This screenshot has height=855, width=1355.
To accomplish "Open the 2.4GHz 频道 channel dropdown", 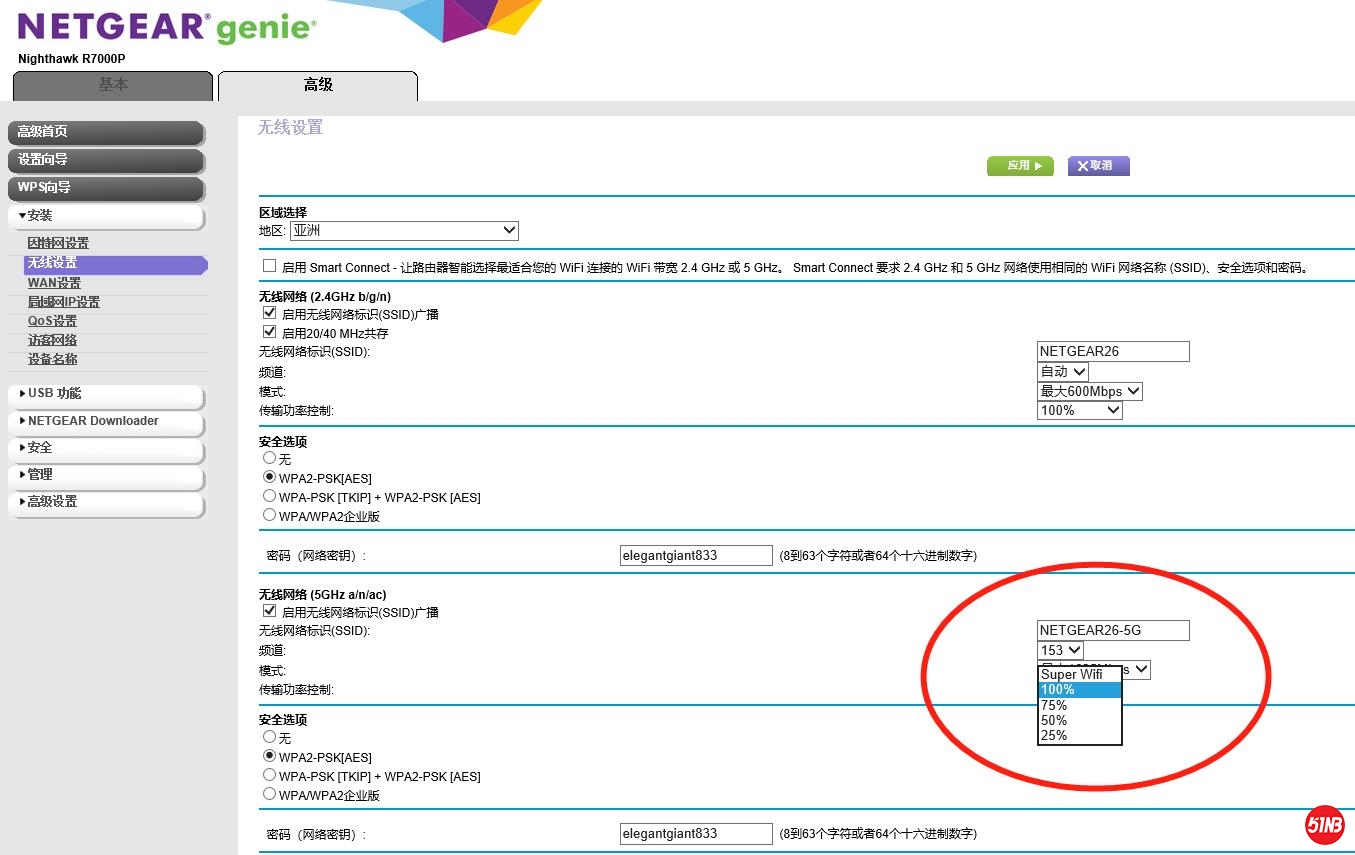I will pos(1062,371).
